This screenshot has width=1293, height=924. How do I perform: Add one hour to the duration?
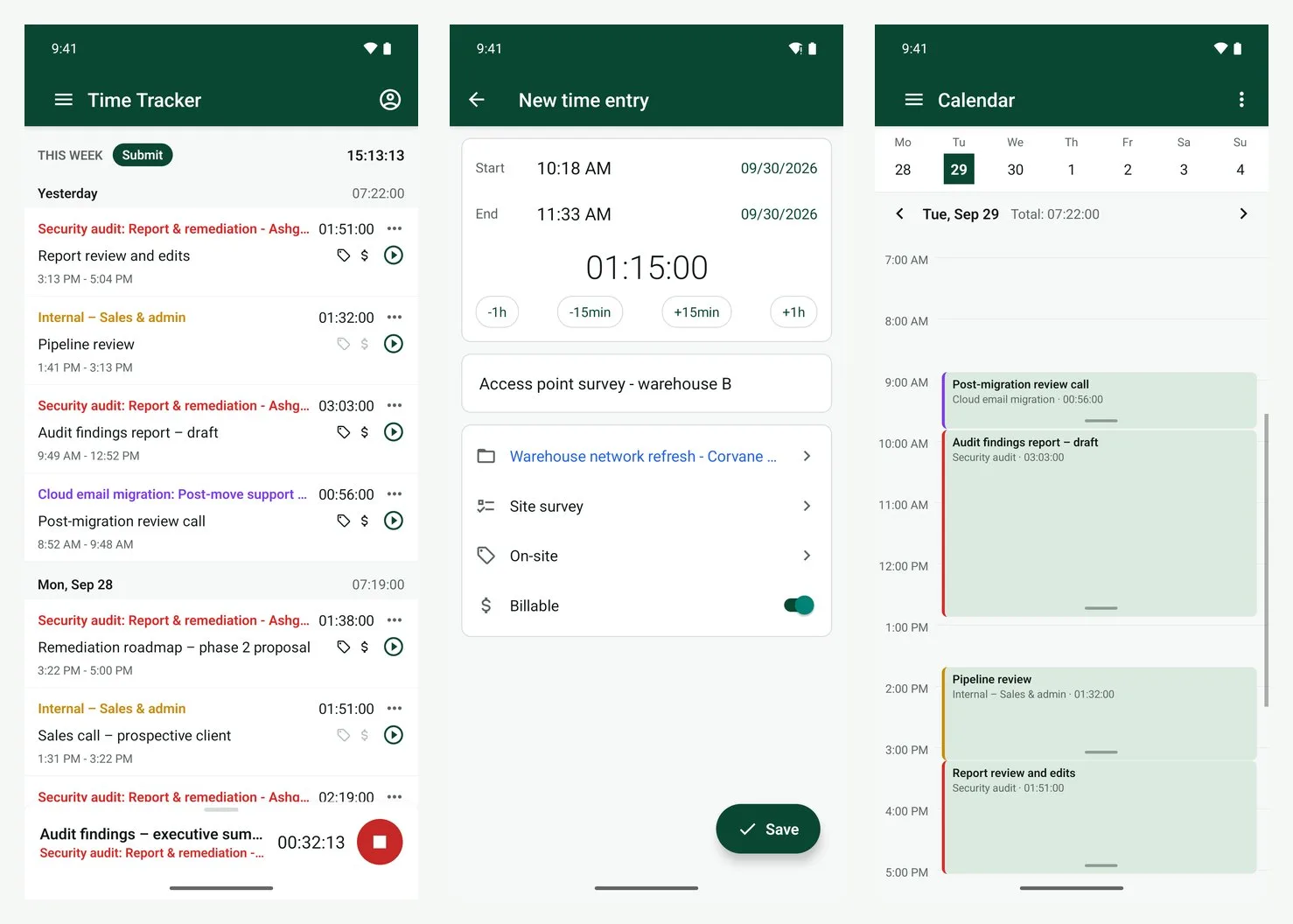point(793,312)
